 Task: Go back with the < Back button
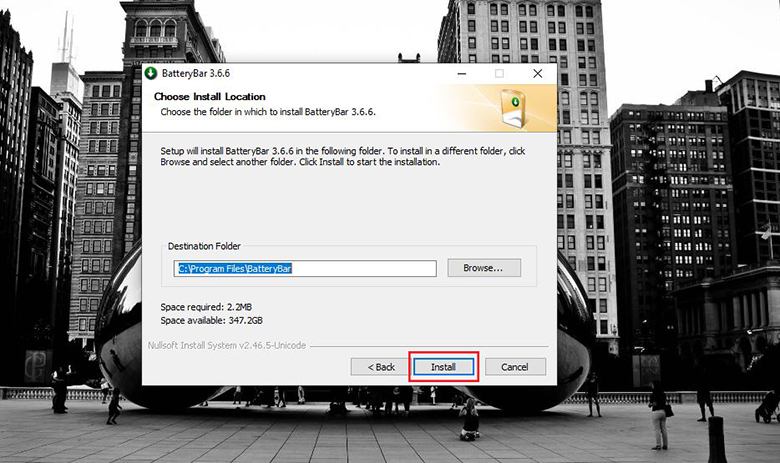pyautogui.click(x=380, y=367)
